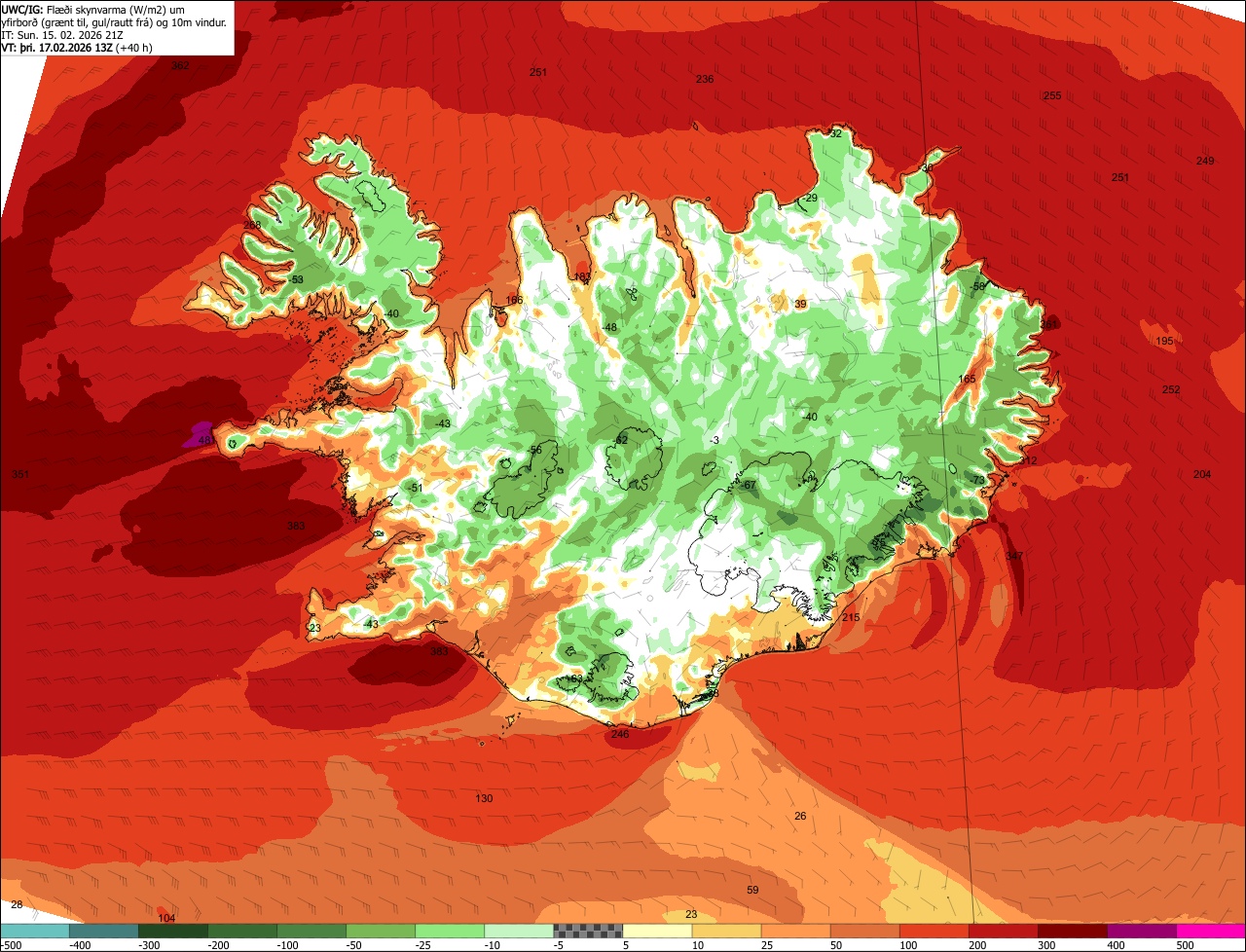The width and height of the screenshot is (1246, 952).
Task: Select the map value -58
Action: (x=977, y=286)
